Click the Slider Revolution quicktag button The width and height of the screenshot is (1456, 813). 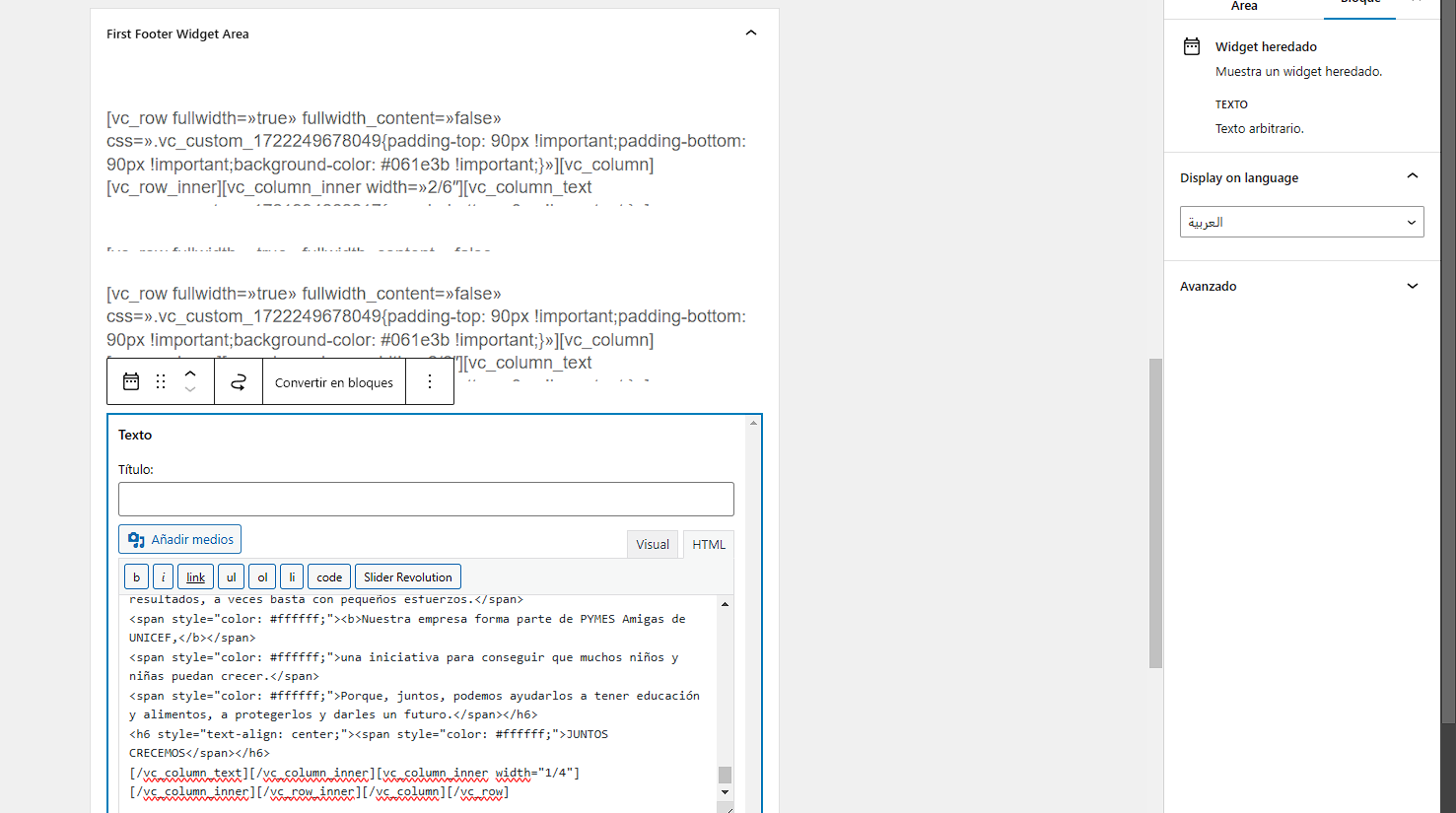point(408,577)
